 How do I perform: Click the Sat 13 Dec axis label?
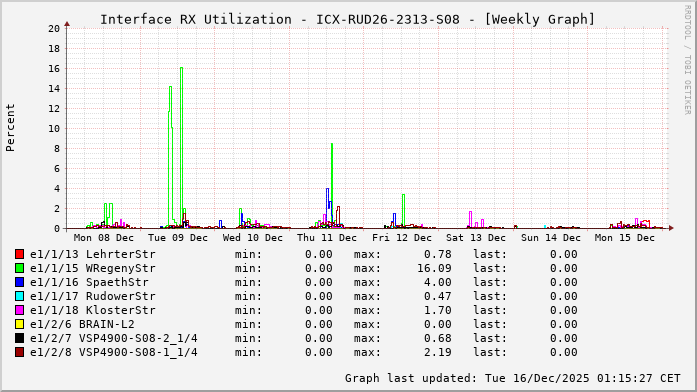pos(476,238)
